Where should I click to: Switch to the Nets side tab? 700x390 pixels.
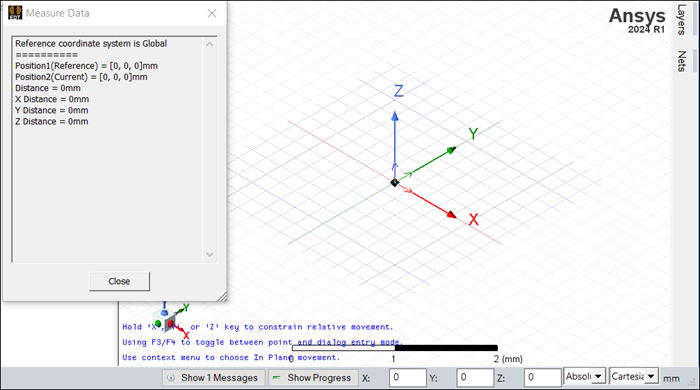pyautogui.click(x=681, y=61)
